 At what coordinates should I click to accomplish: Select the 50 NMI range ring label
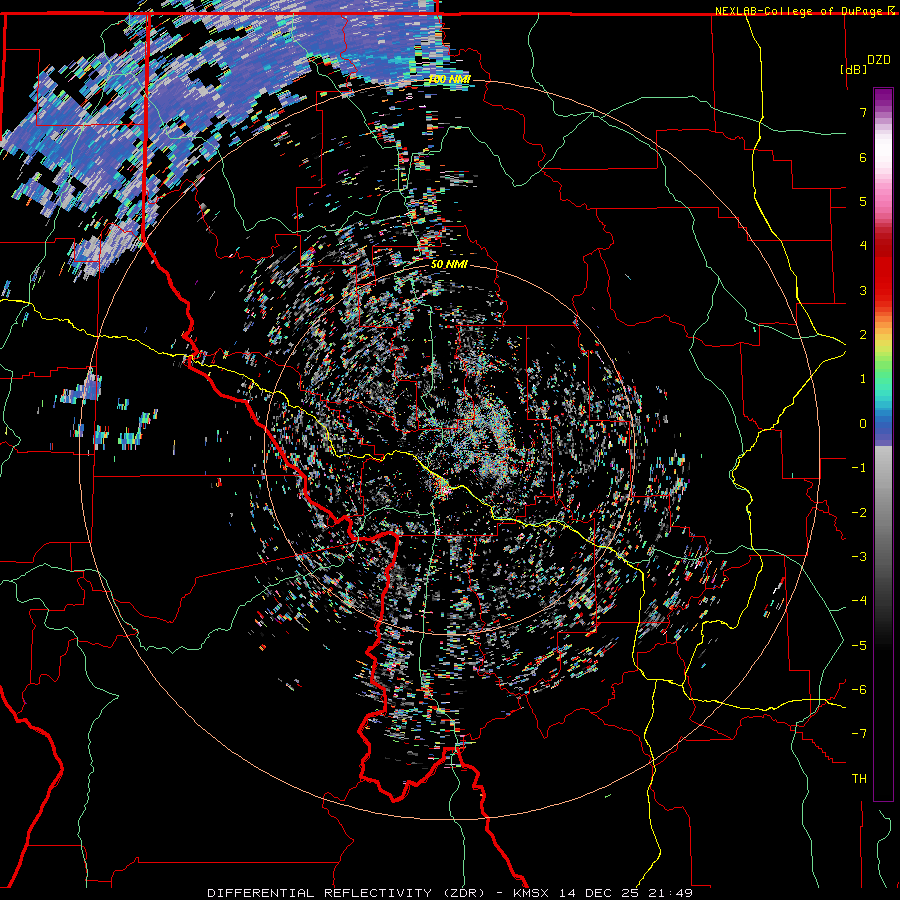449,264
